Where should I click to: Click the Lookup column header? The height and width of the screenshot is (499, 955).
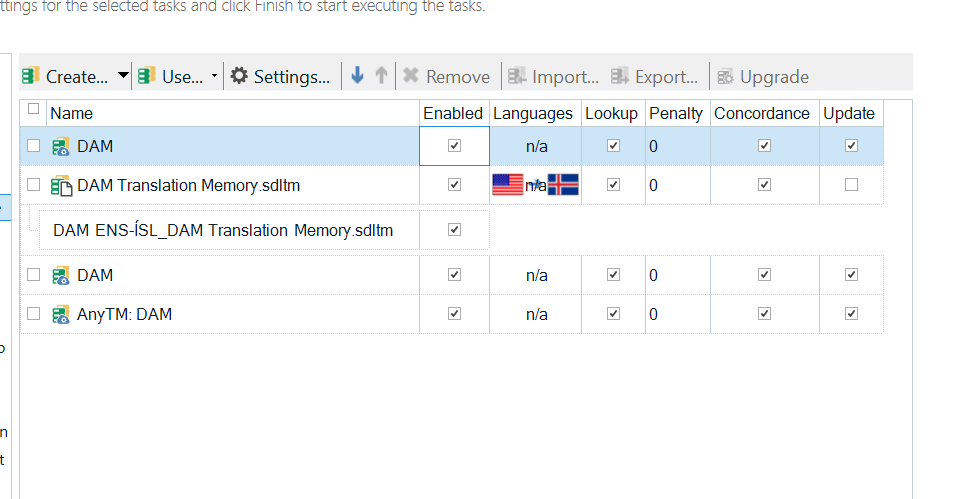[611, 114]
